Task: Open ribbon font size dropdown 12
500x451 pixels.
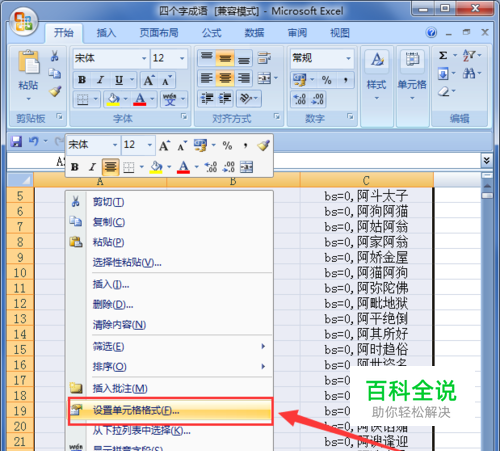Action: [182, 58]
